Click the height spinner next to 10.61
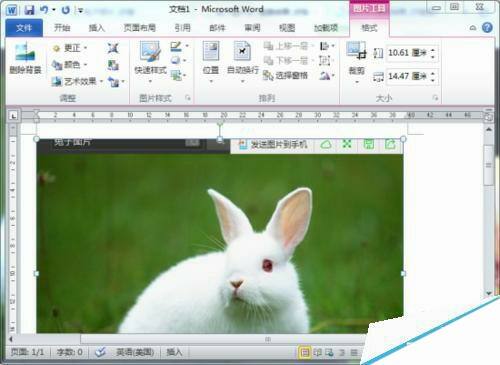 pos(433,53)
